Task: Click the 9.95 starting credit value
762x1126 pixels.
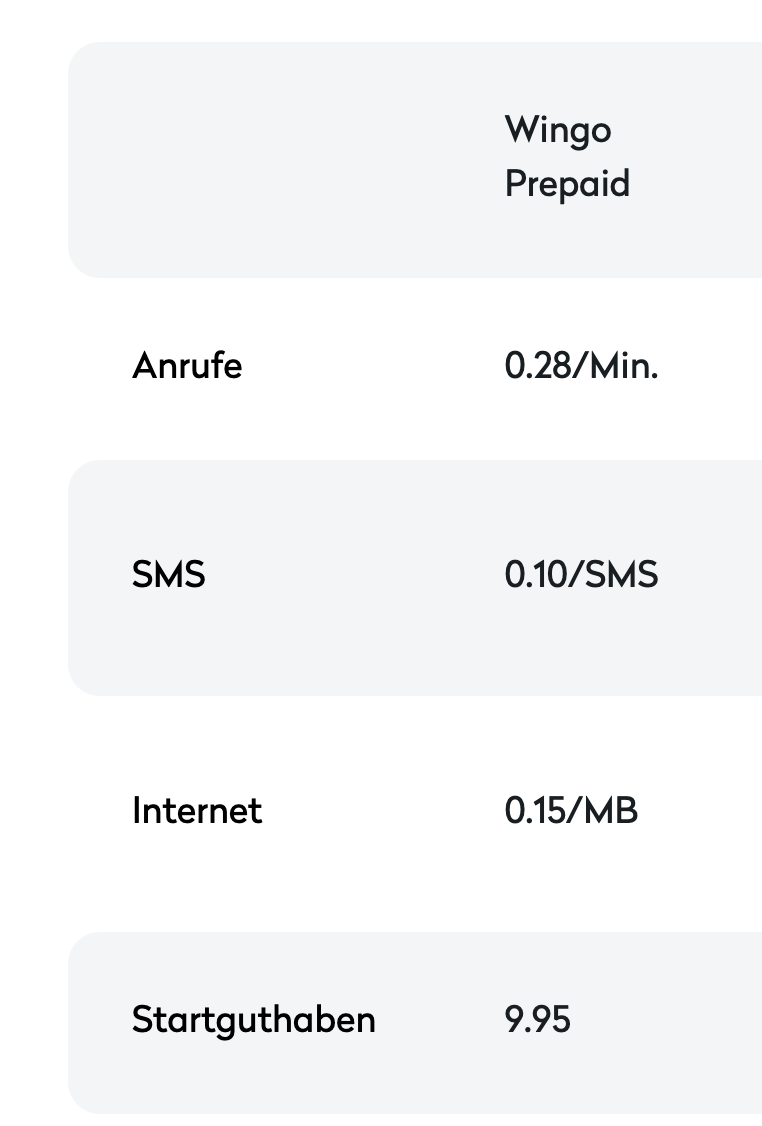Action: click(x=538, y=1020)
